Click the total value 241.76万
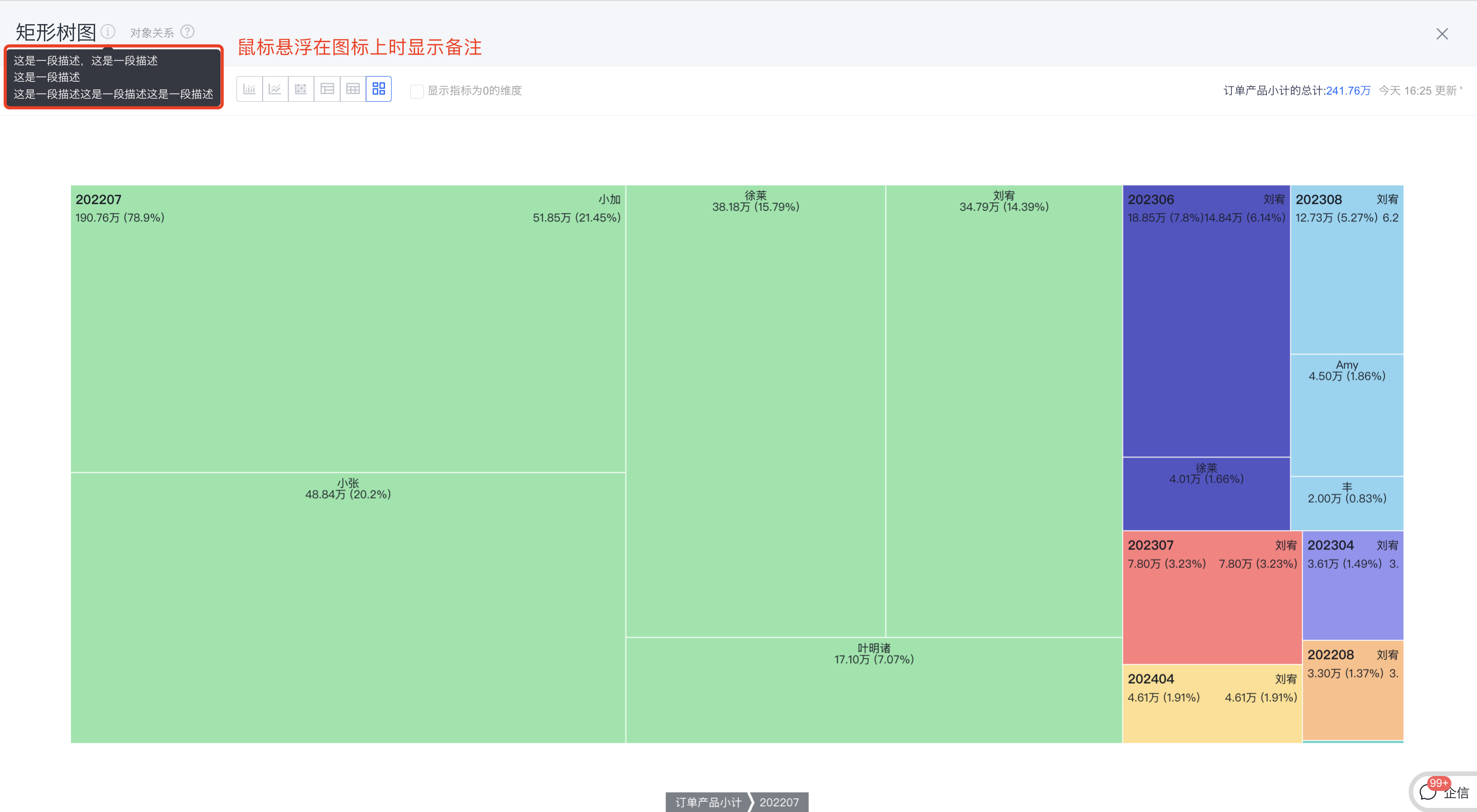 click(x=1347, y=90)
